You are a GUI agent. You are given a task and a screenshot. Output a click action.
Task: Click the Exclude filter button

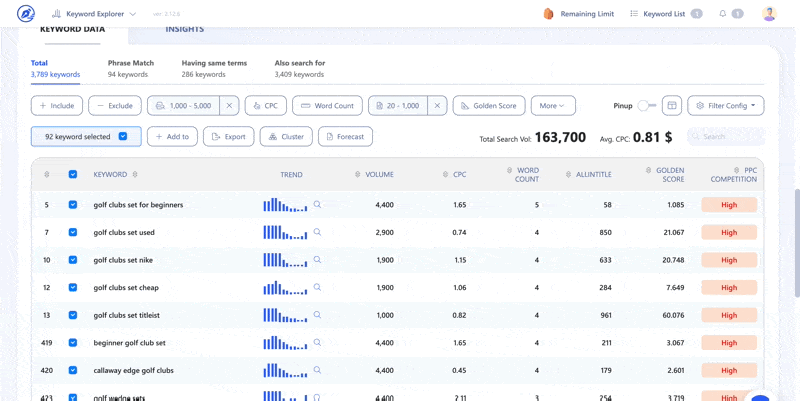click(115, 106)
